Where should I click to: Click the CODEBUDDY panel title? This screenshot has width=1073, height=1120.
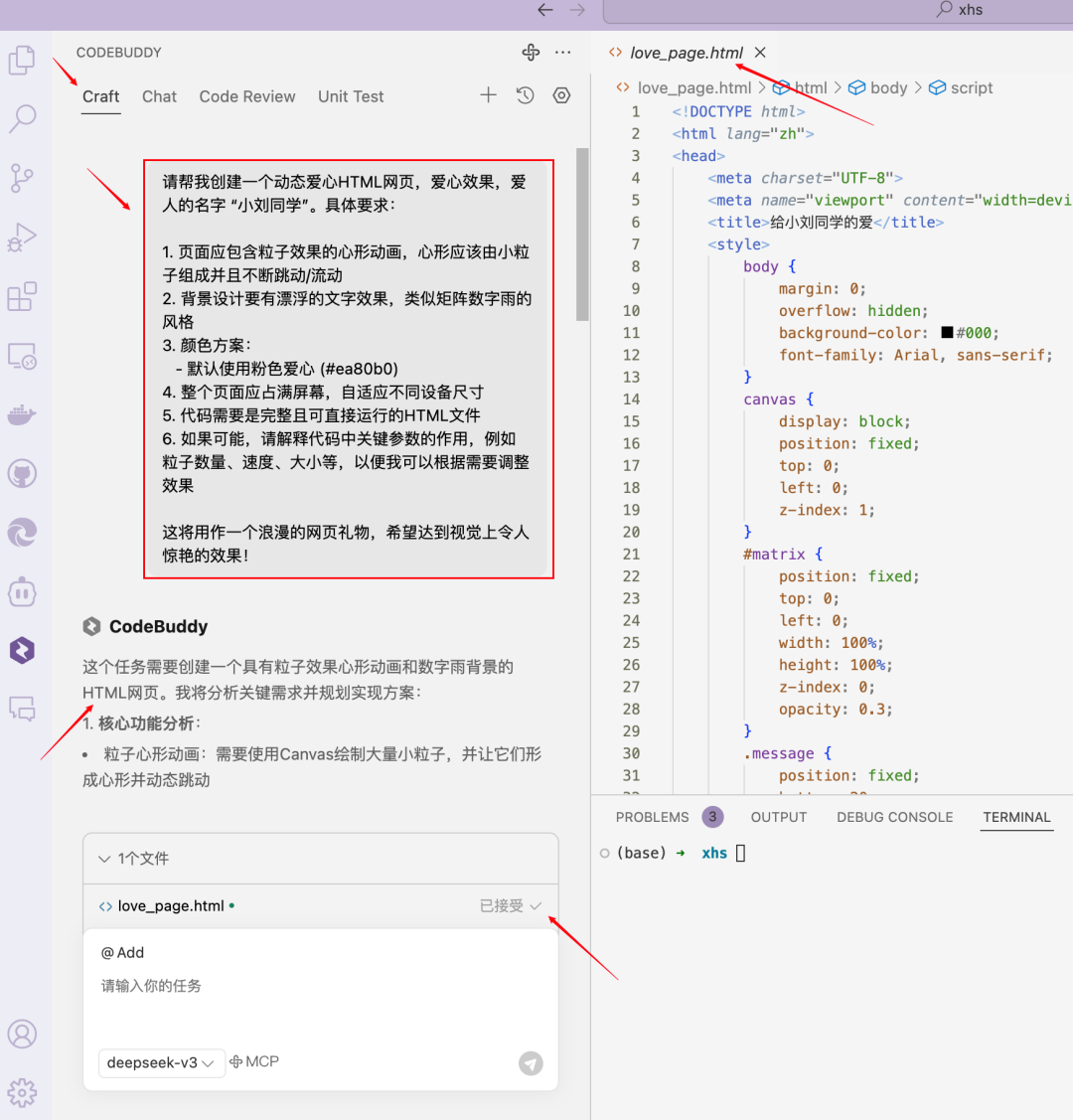pyautogui.click(x=118, y=52)
